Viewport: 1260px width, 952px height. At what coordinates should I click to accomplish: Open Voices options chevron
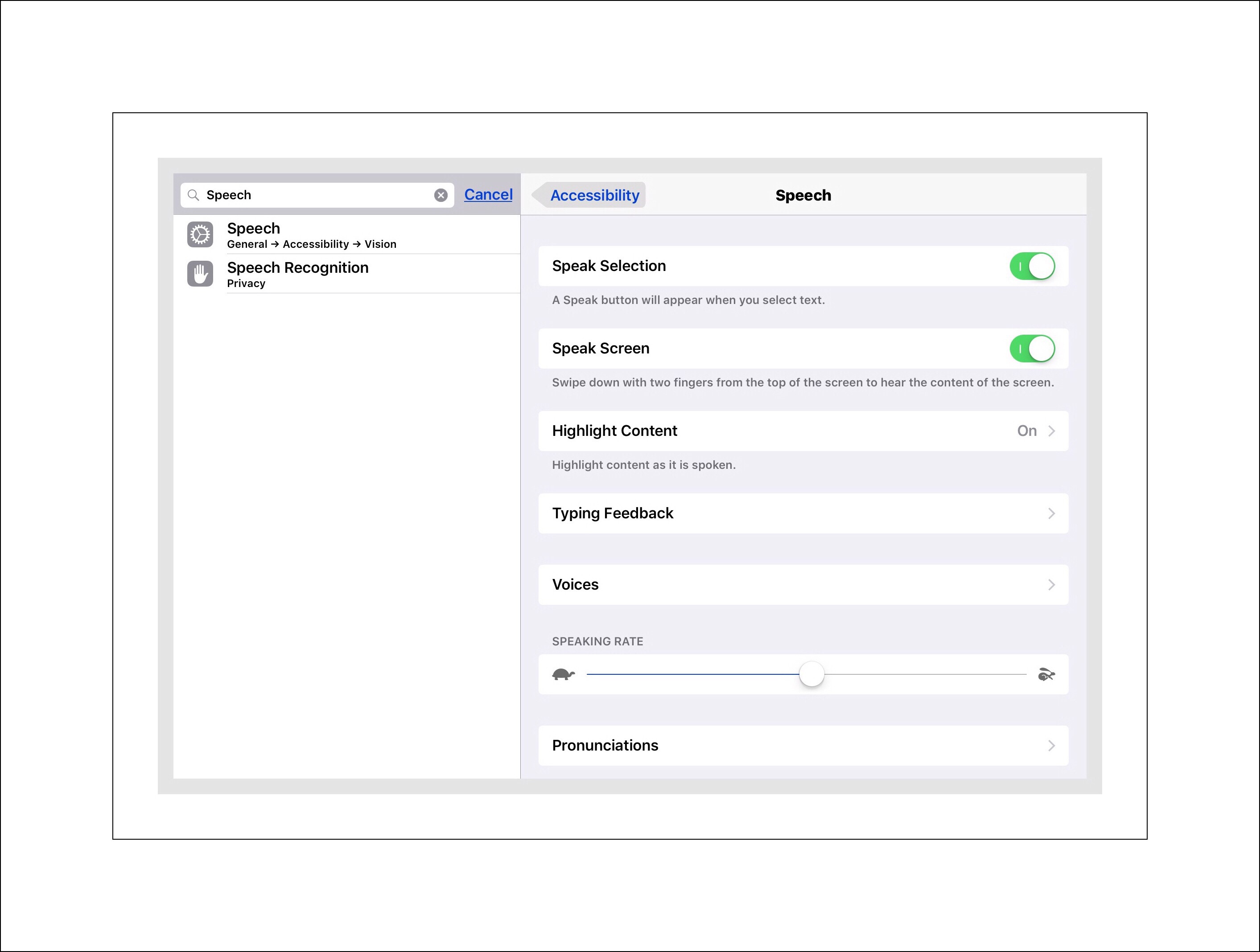tap(1051, 585)
